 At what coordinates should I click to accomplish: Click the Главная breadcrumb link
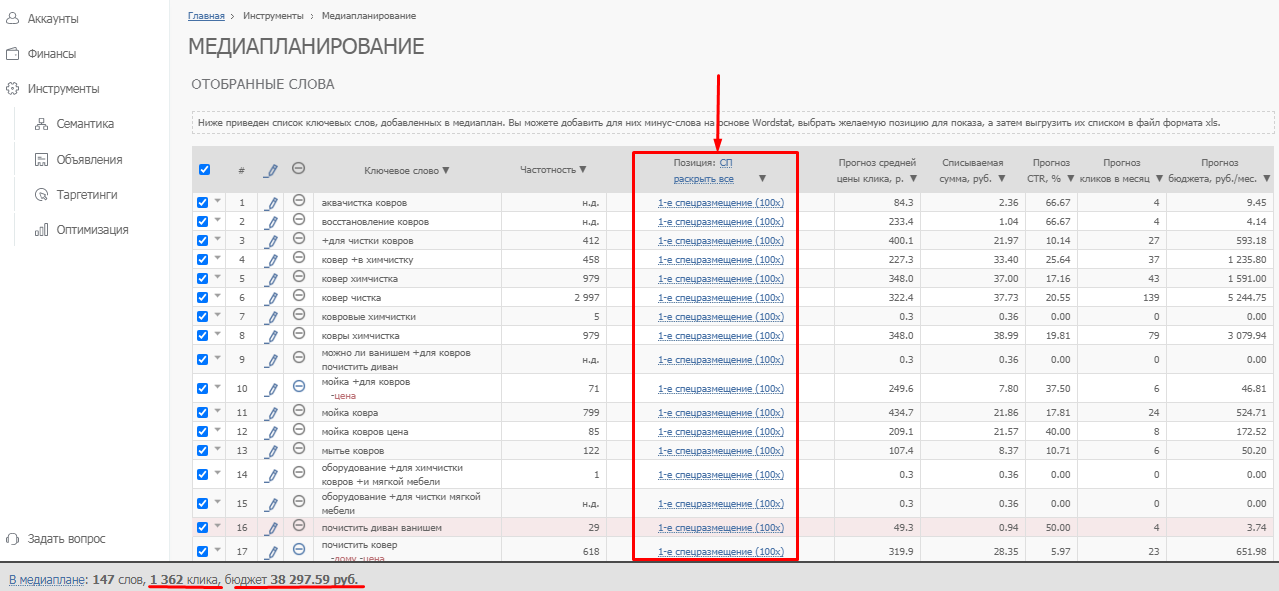point(205,16)
